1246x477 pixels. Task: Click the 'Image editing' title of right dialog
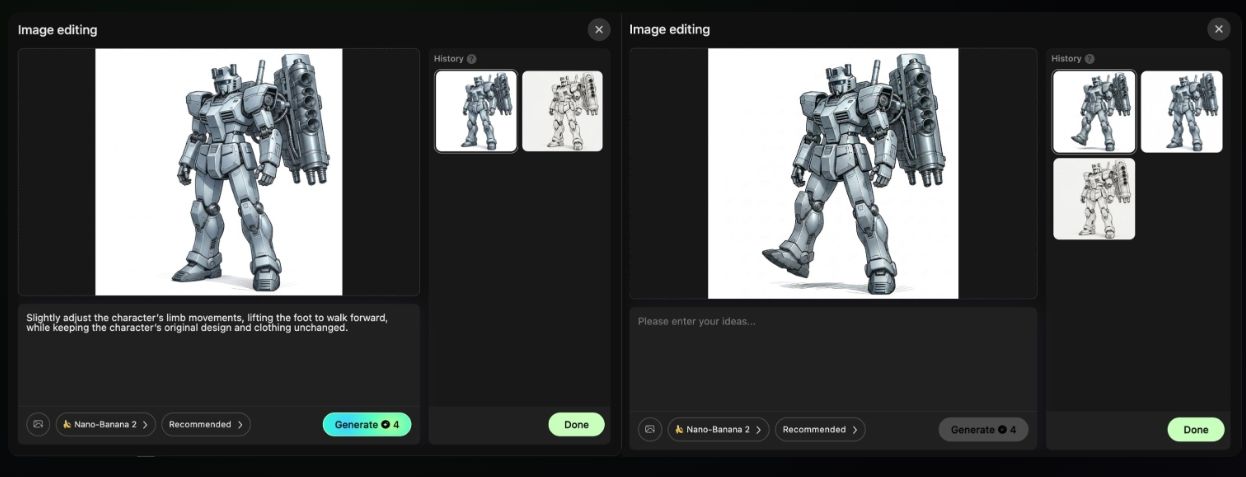point(670,30)
